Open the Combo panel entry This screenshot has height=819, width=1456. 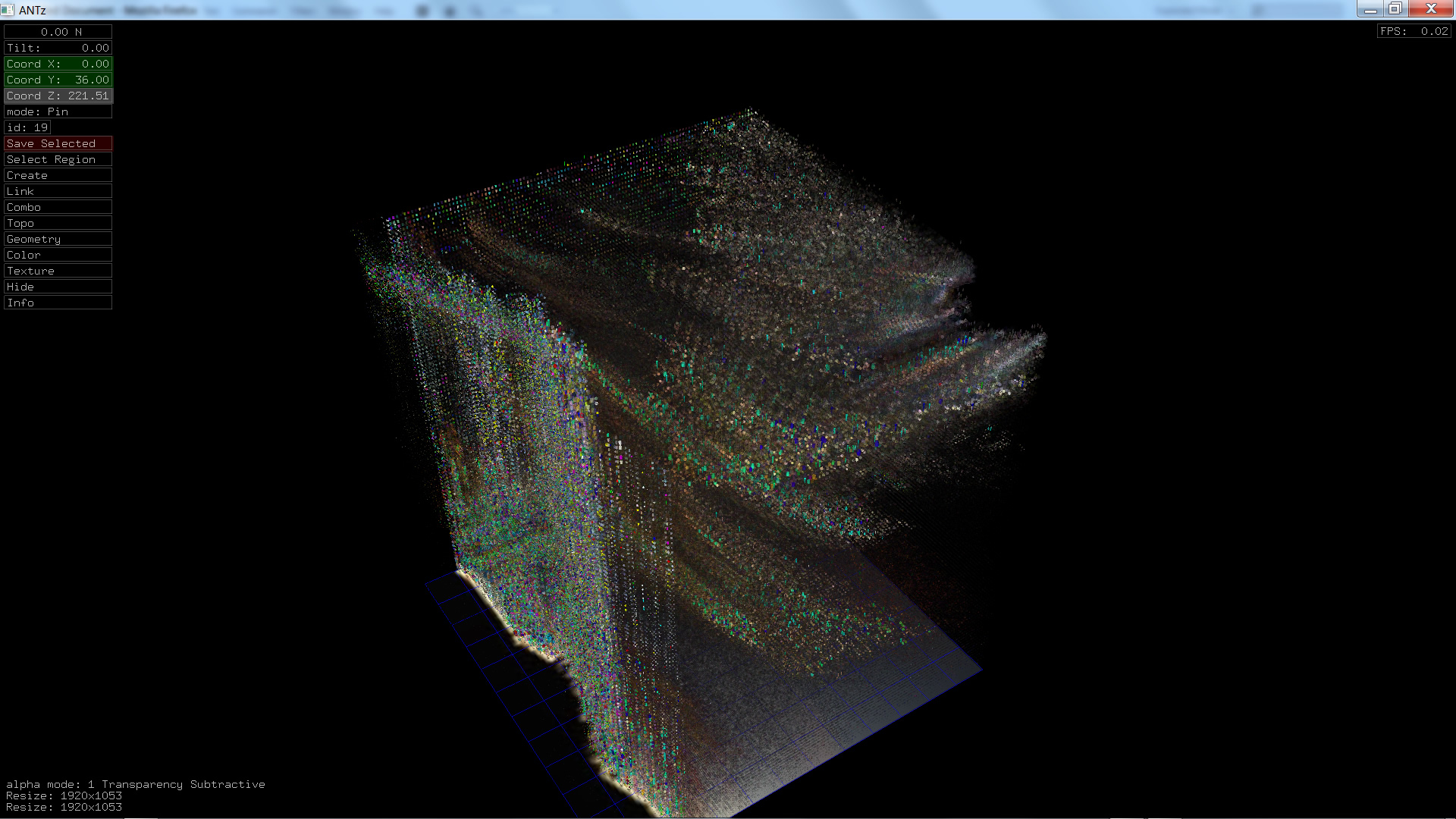coord(58,207)
